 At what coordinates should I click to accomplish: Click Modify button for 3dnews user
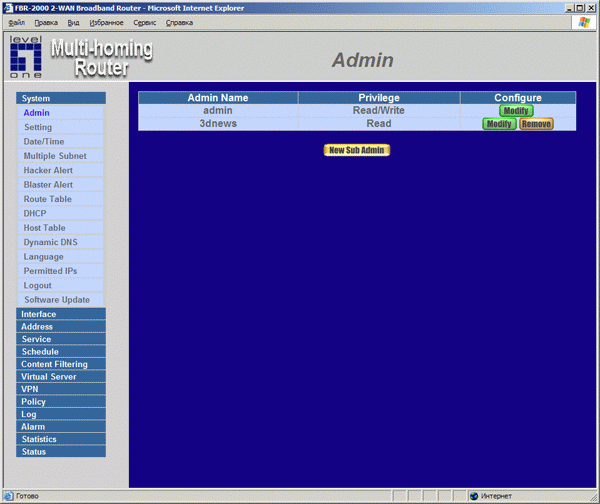point(499,124)
